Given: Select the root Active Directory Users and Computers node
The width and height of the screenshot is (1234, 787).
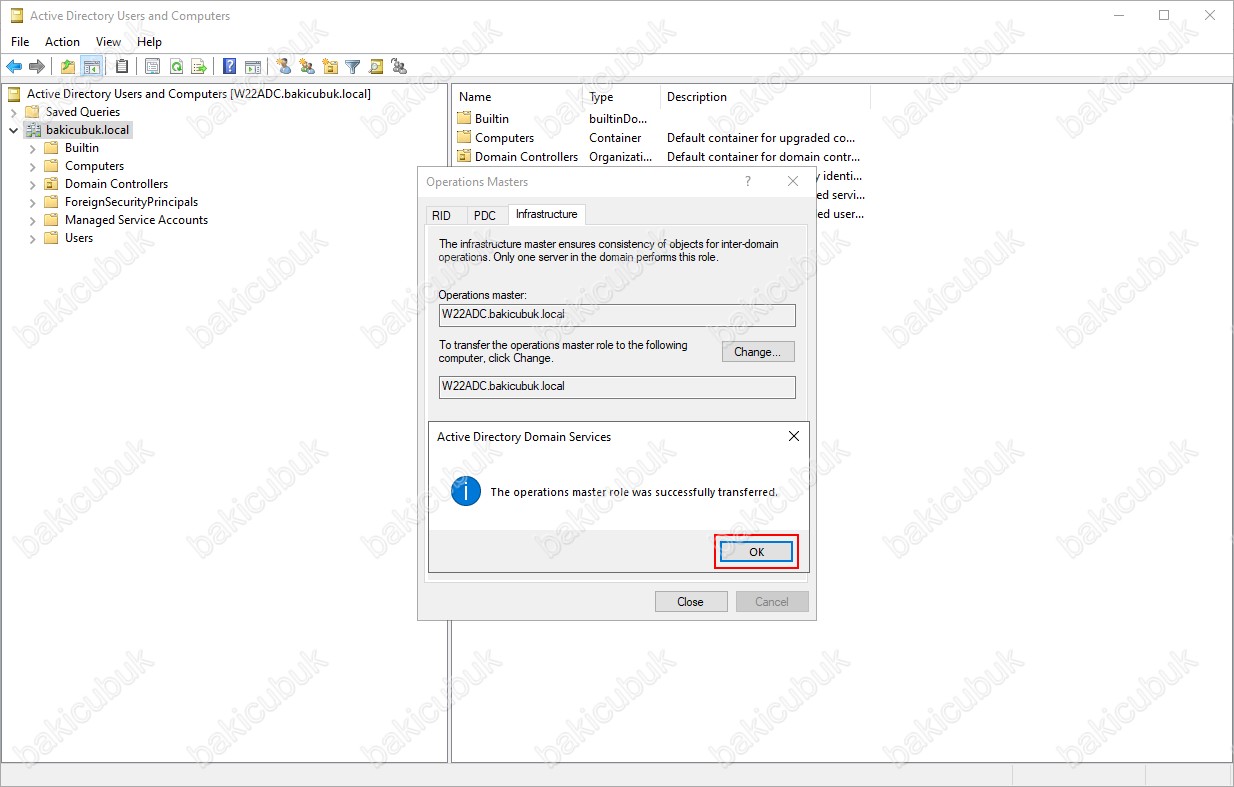Looking at the screenshot, I should [198, 94].
